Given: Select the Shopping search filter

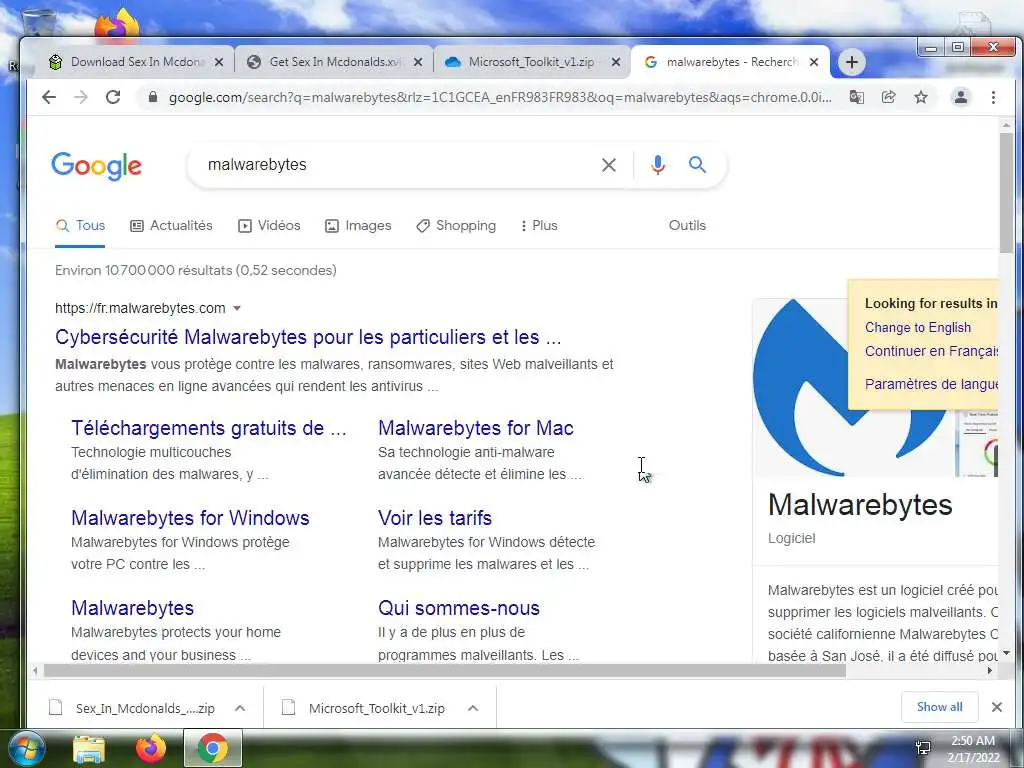Looking at the screenshot, I should [x=456, y=226].
